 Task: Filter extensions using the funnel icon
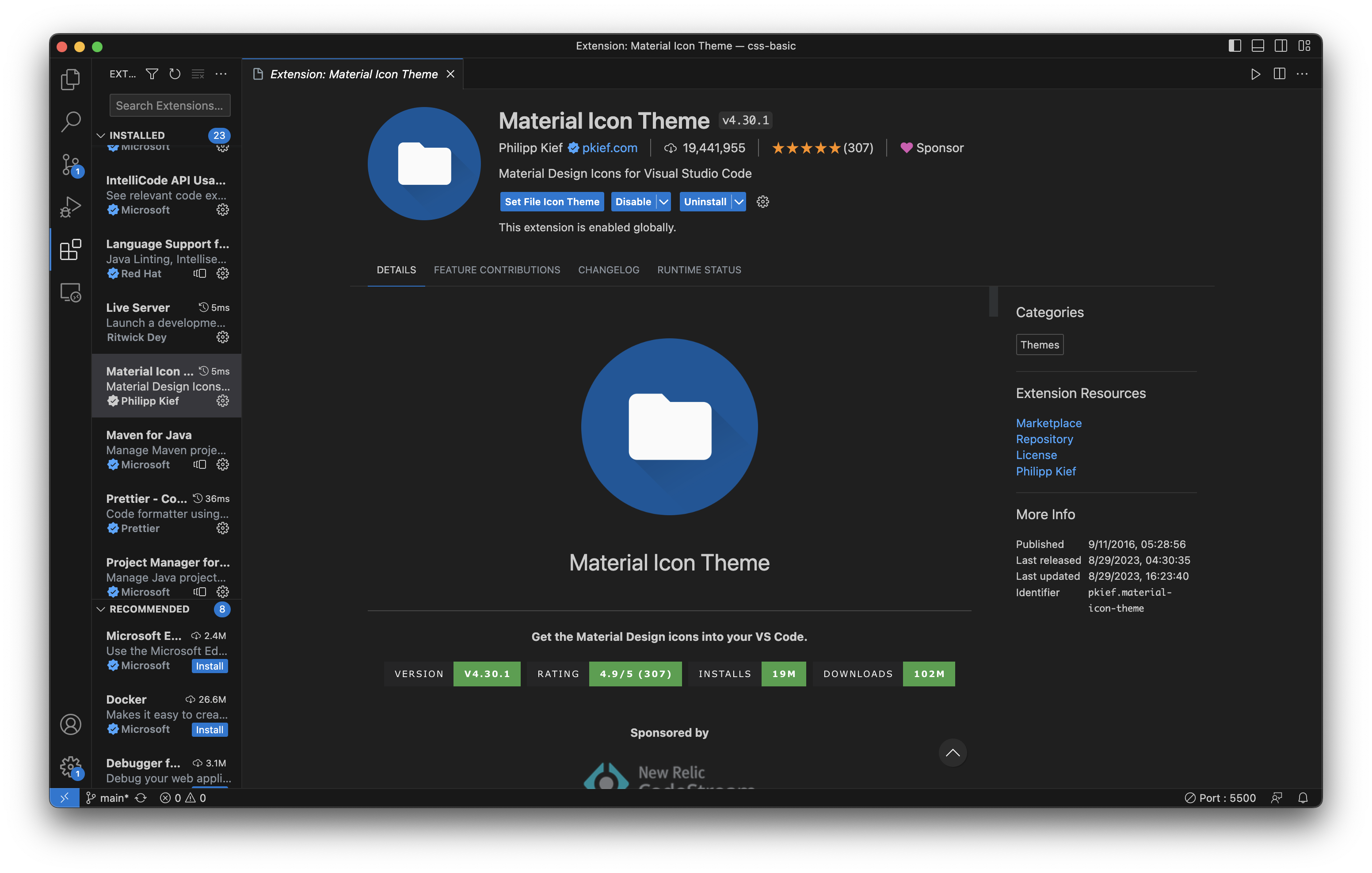click(x=152, y=73)
